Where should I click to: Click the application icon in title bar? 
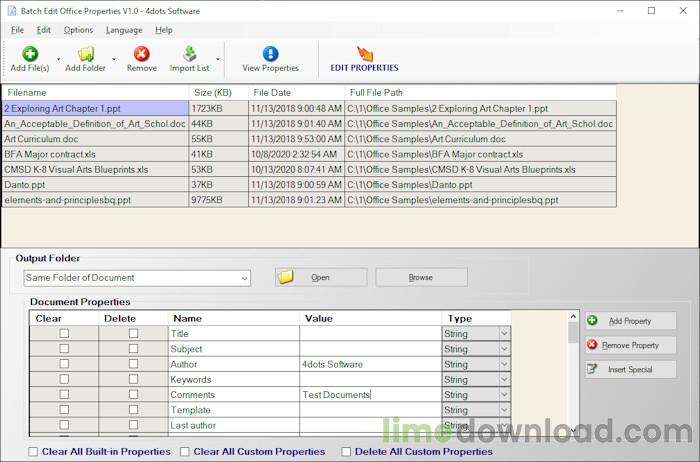point(12,11)
